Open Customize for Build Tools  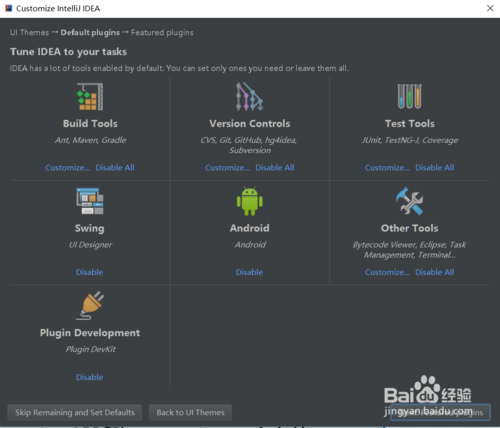68,167
